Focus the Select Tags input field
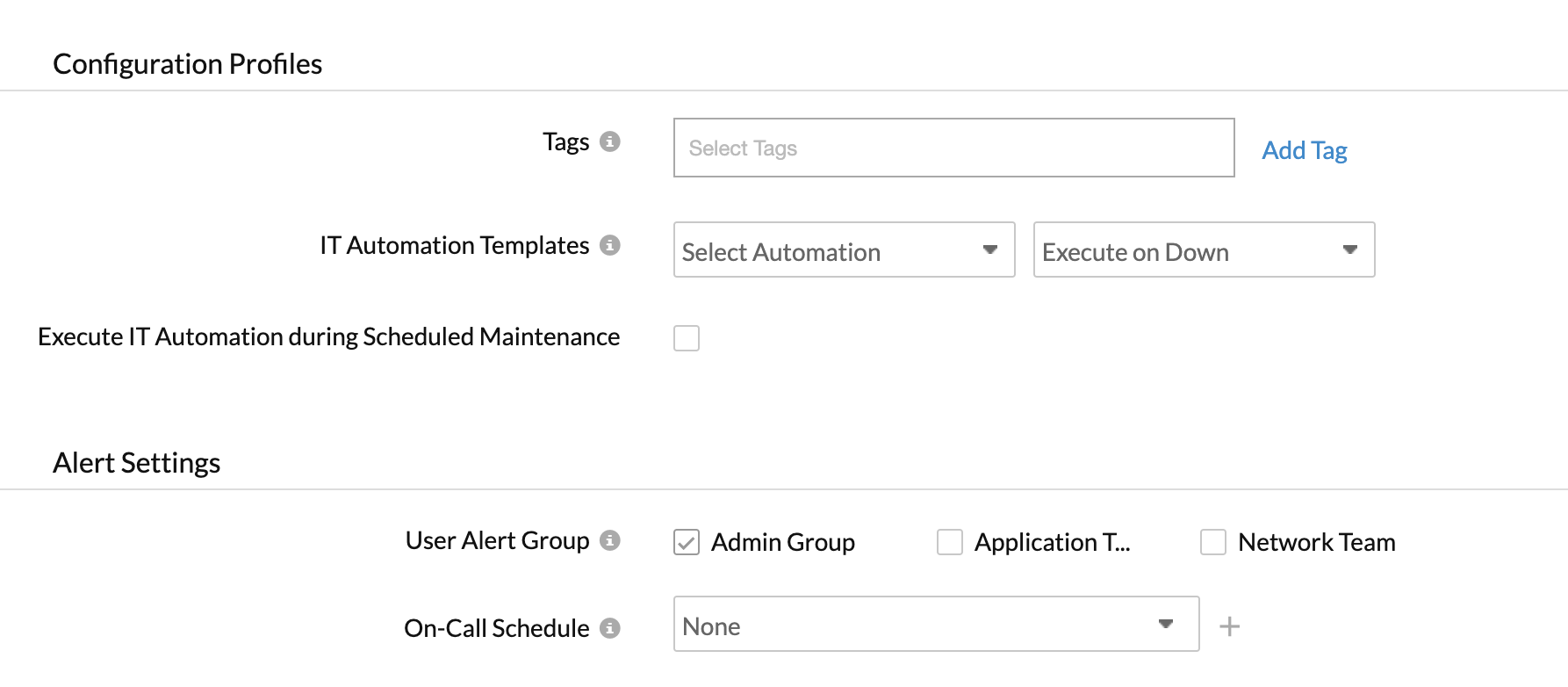1568x687 pixels. click(953, 148)
